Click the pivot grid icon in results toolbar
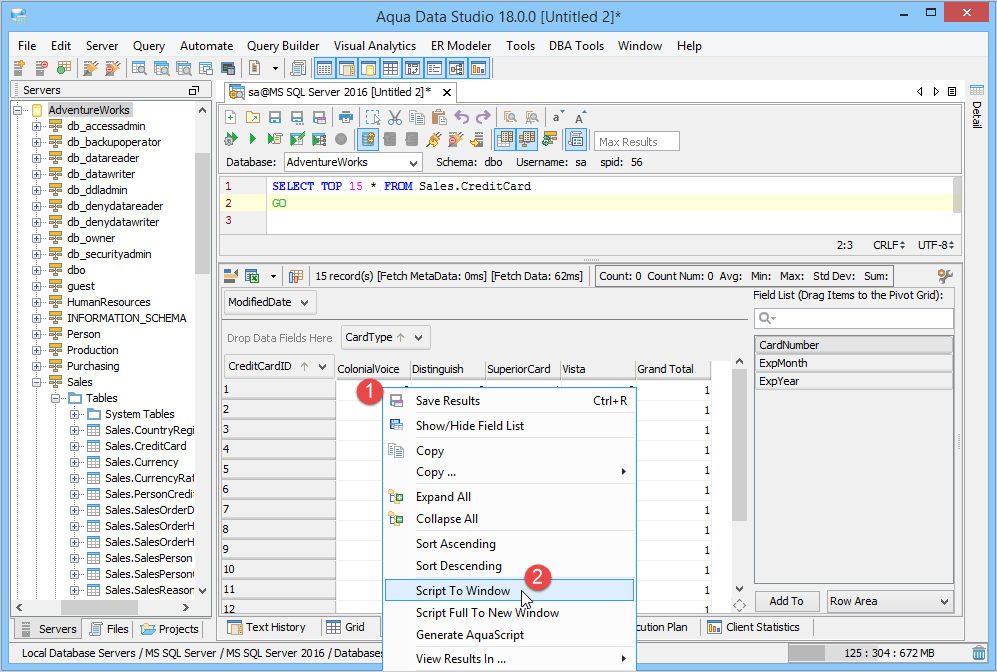 point(296,277)
